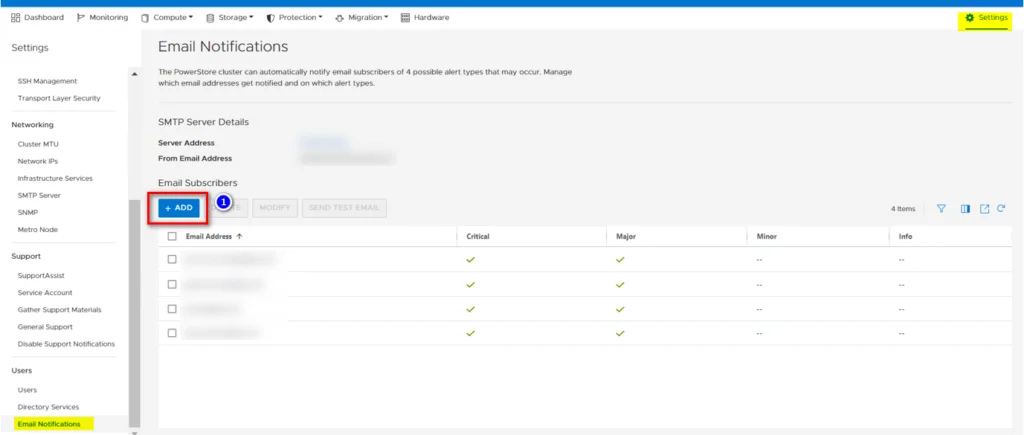Click the export table icon
The height and width of the screenshot is (435, 1024).
pyautogui.click(x=984, y=209)
